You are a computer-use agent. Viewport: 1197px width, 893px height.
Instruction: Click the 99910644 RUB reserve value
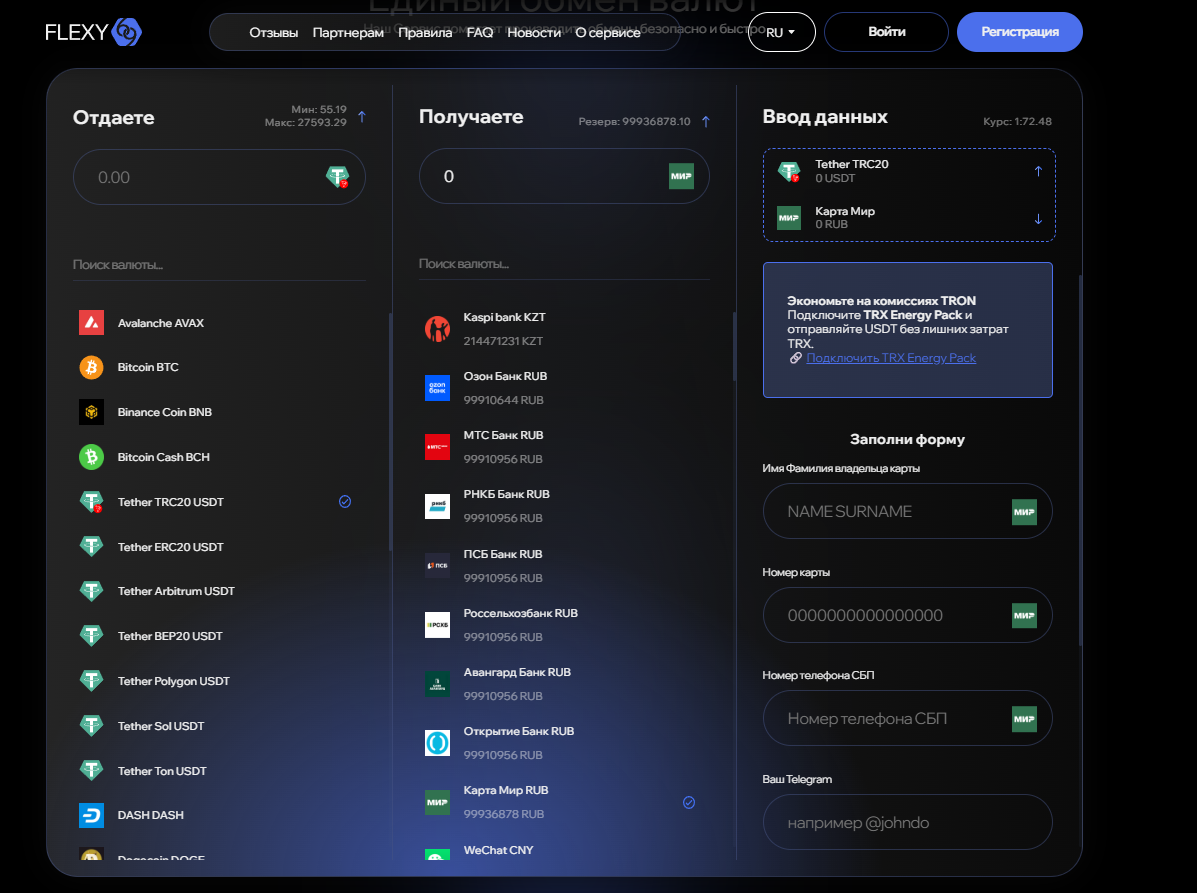click(503, 400)
